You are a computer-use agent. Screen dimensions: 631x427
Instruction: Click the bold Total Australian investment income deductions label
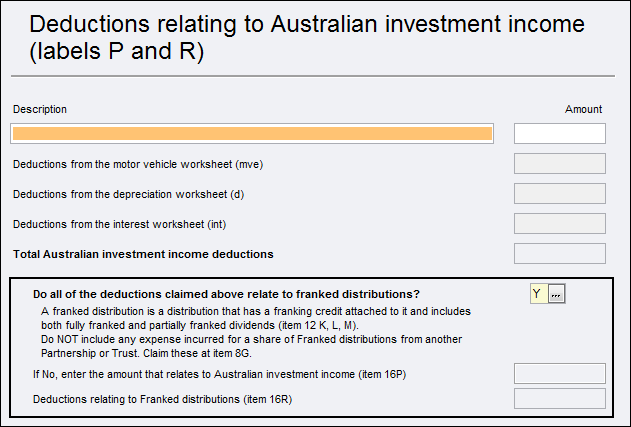click(143, 254)
